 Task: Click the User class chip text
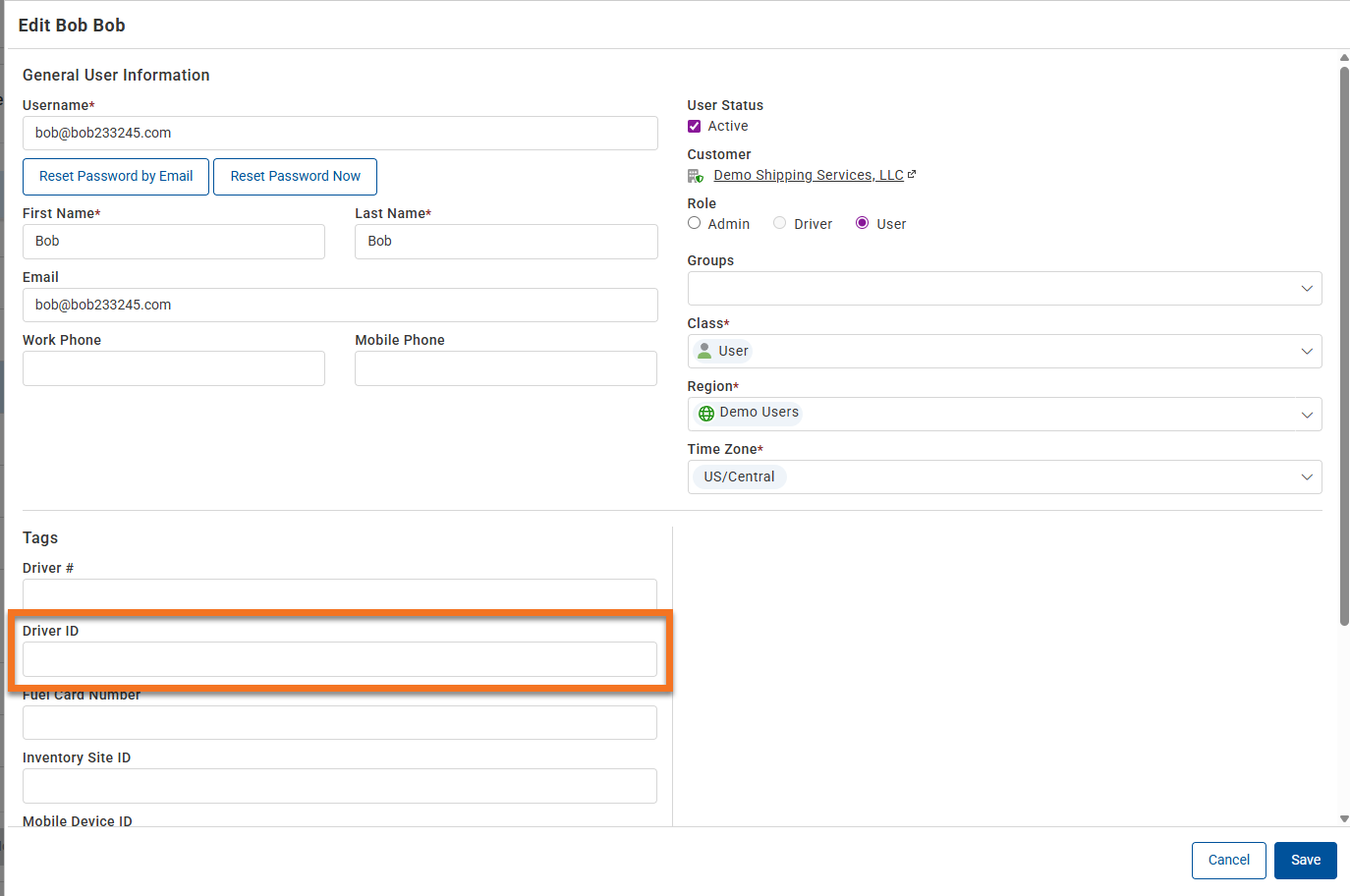click(733, 352)
